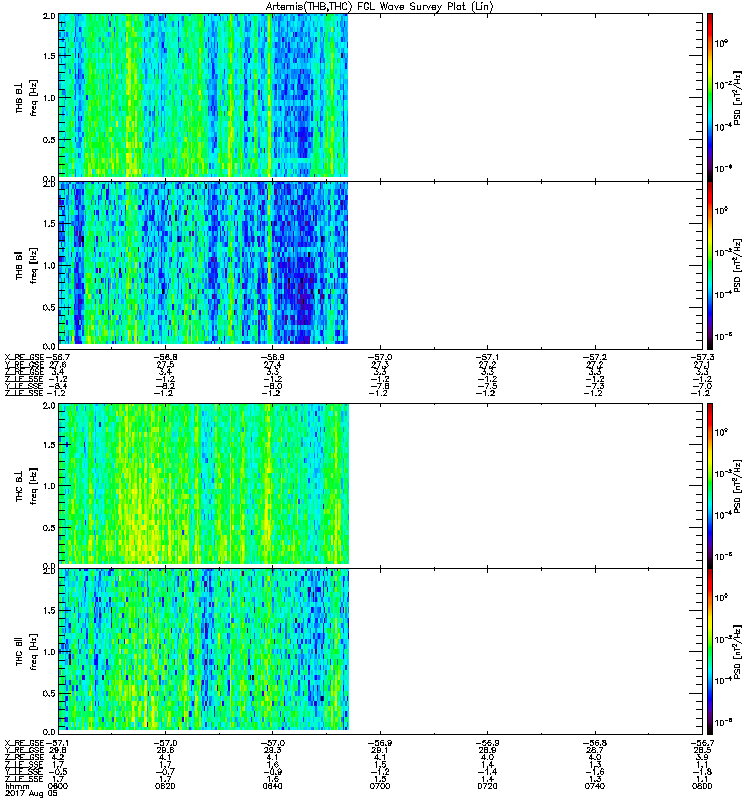Click the ephemeris value -8.0

tap(272, 386)
